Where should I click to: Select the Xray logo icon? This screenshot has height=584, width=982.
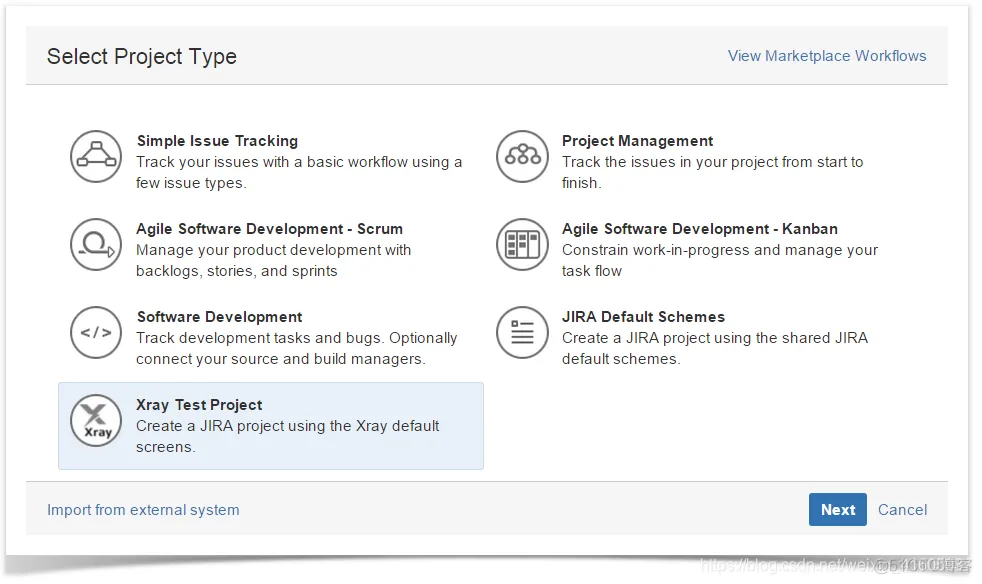(x=96, y=420)
